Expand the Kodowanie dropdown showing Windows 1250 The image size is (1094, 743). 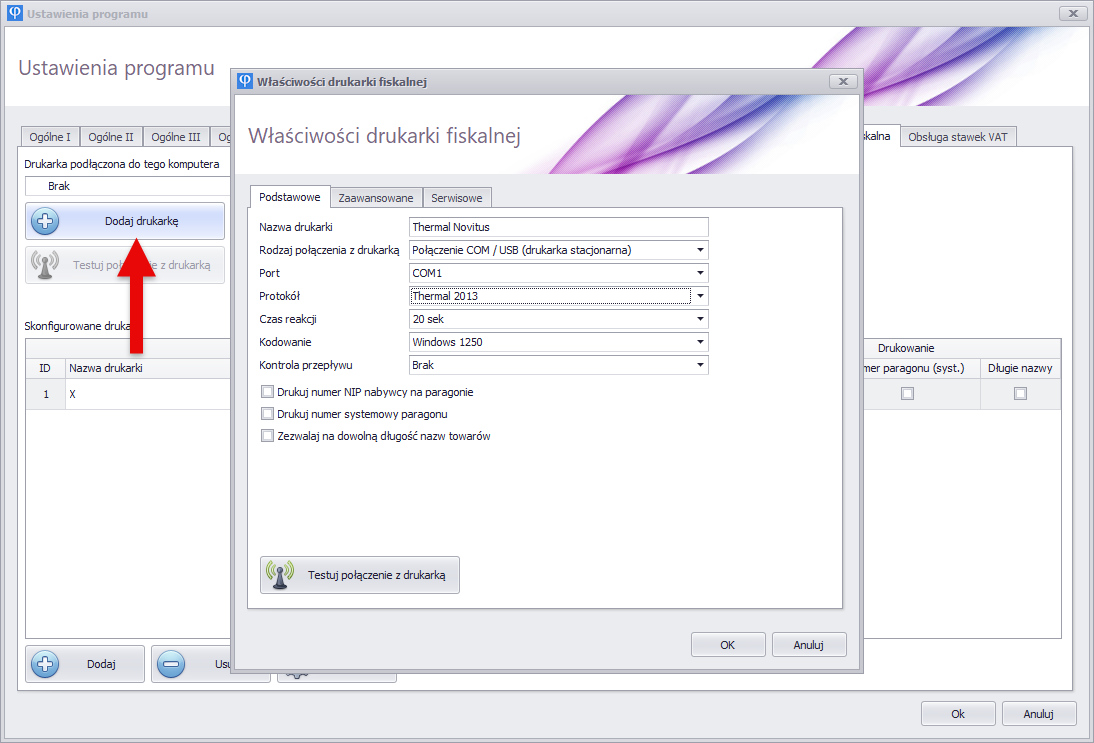[700, 342]
